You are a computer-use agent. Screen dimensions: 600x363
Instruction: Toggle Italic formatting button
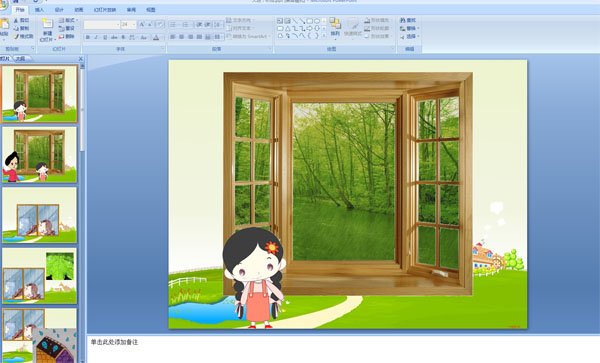click(96, 37)
